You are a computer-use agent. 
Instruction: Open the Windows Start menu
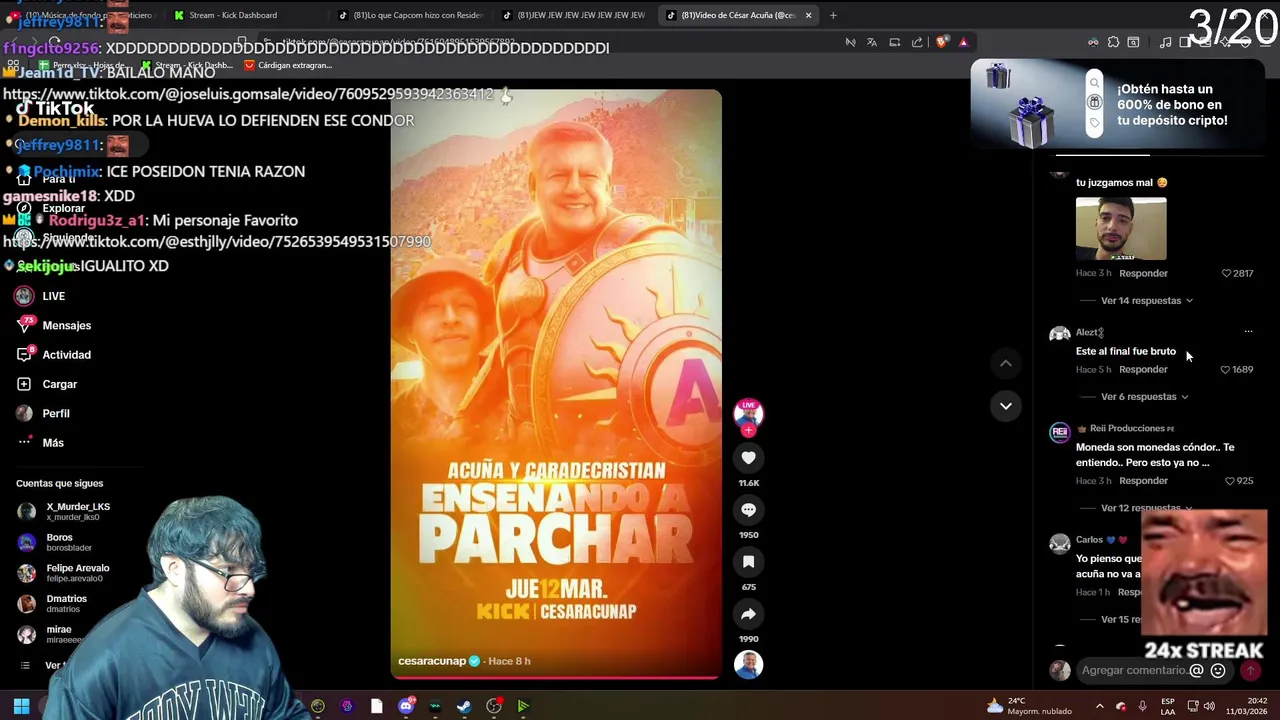coord(21,706)
